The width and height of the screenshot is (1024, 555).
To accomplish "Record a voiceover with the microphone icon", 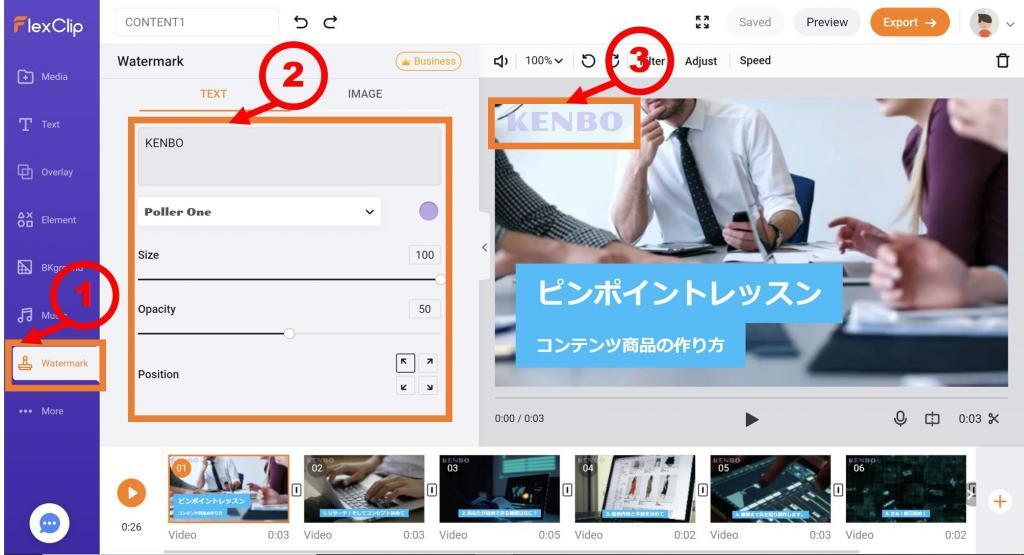I will (x=900, y=419).
